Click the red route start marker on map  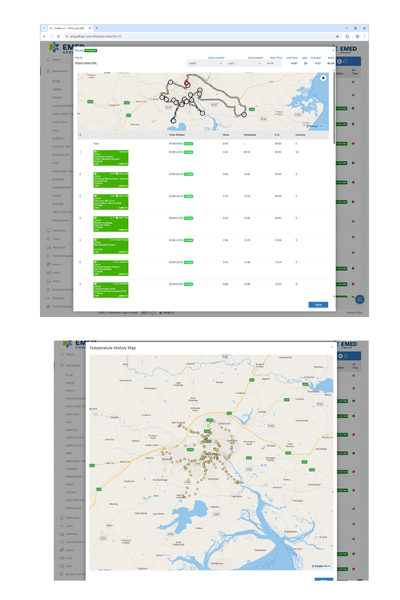pos(187,83)
